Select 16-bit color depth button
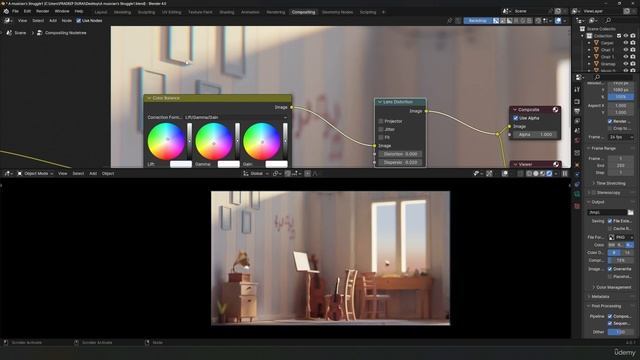Viewport: 640px width, 360px height. point(627,253)
